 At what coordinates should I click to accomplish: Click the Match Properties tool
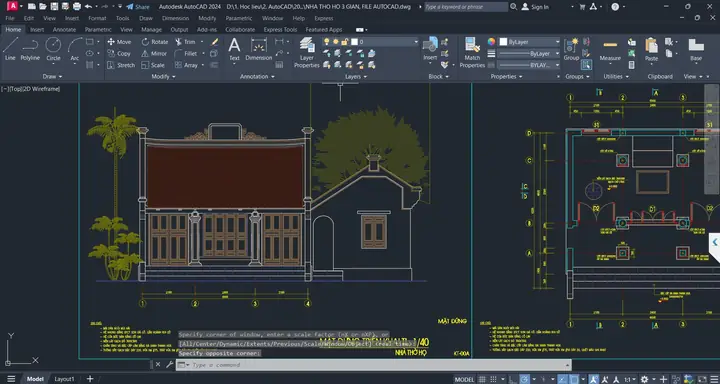click(472, 52)
